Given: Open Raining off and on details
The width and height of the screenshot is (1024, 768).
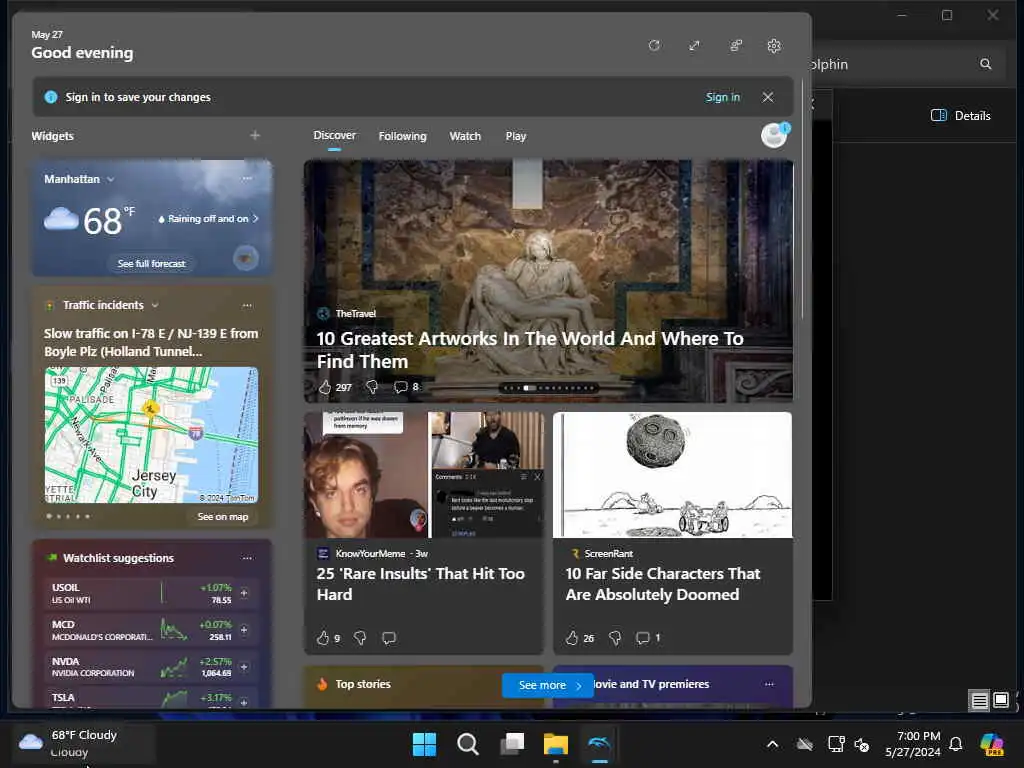Looking at the screenshot, I should click(x=208, y=219).
